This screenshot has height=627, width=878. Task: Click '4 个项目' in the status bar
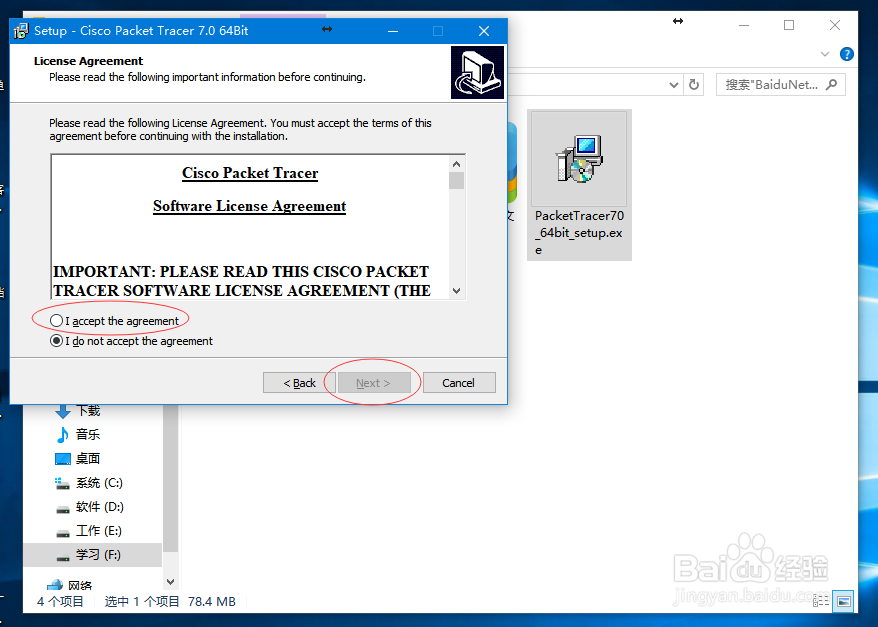(x=60, y=602)
